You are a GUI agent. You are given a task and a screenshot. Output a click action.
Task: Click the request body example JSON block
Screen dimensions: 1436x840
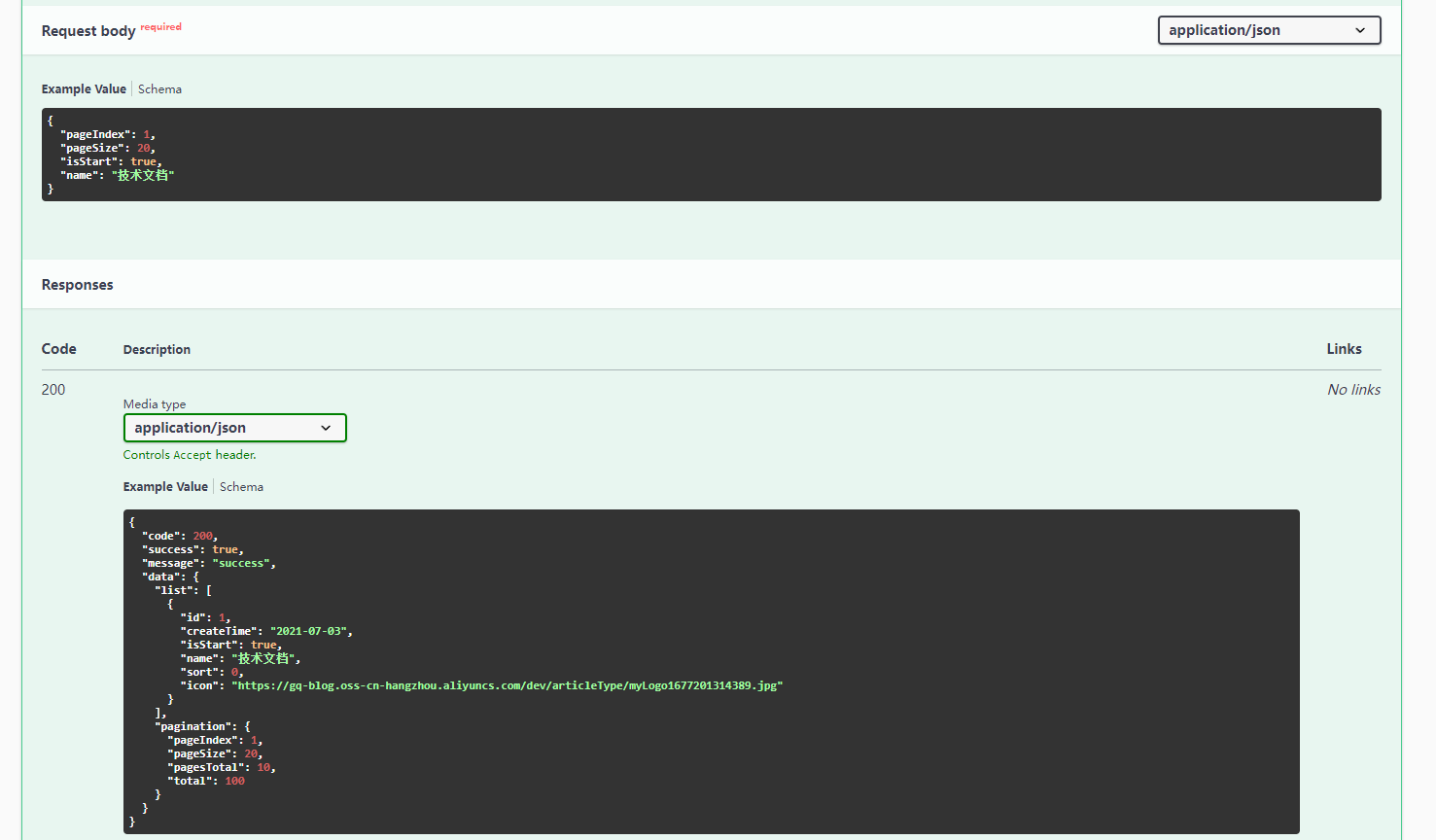coord(711,155)
